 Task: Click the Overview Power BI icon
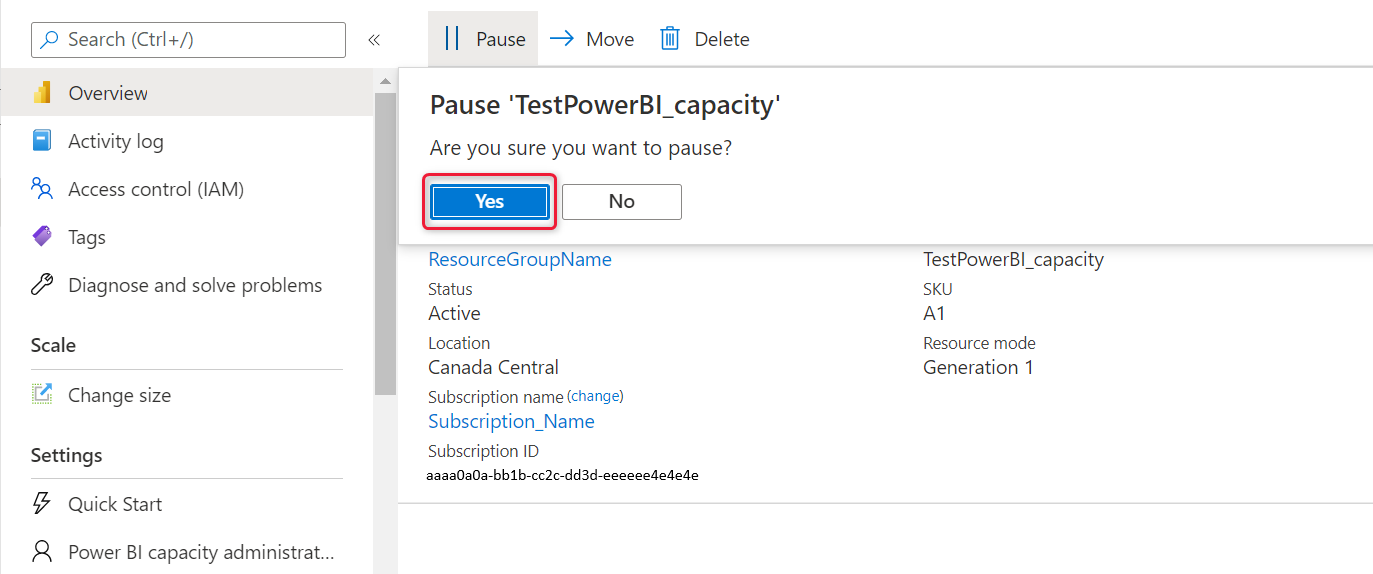click(x=42, y=93)
